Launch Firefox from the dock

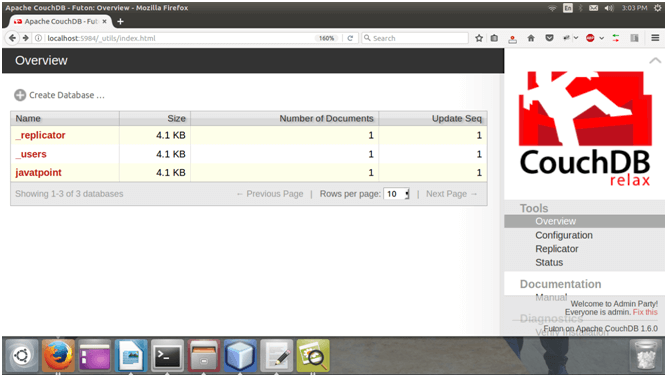(58, 355)
